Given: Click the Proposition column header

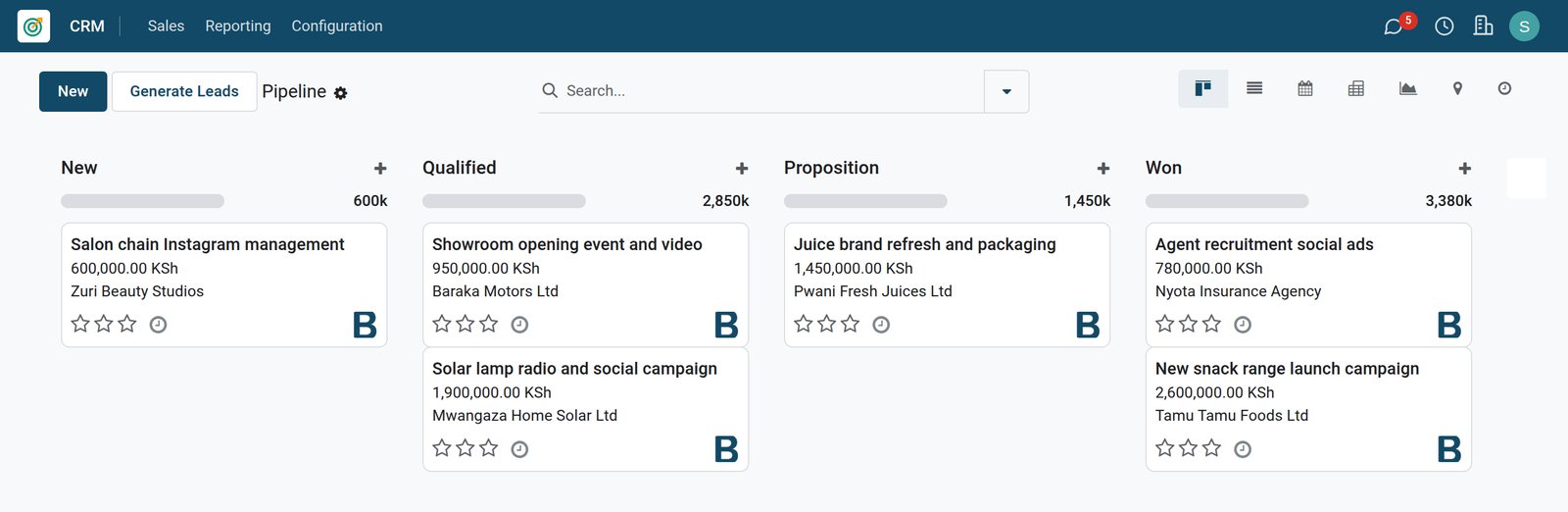Looking at the screenshot, I should point(832,168).
